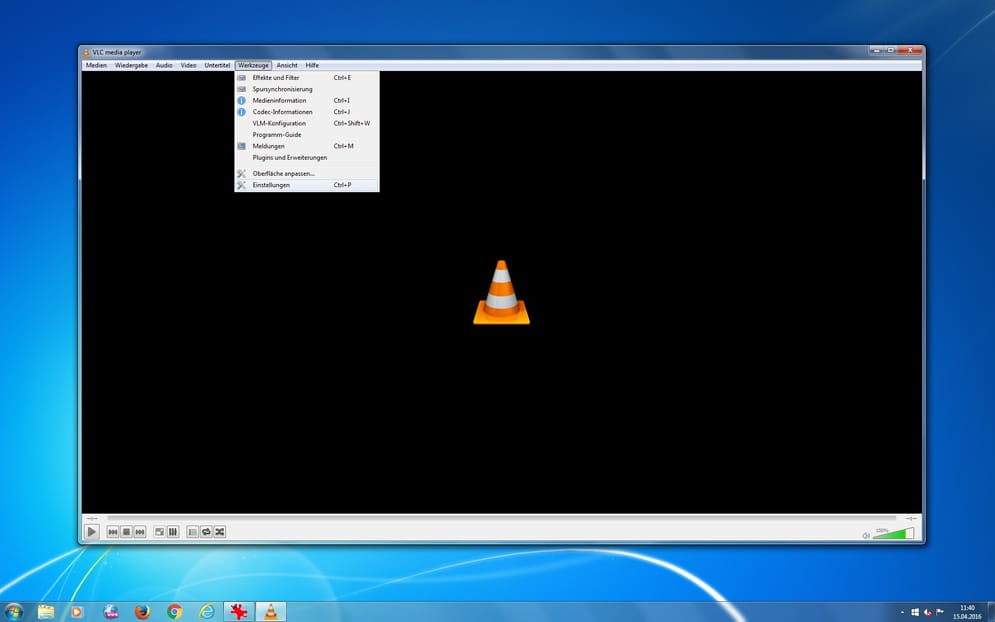Image resolution: width=995 pixels, height=622 pixels.
Task: Stop playback with the square stop button
Action: click(x=126, y=532)
